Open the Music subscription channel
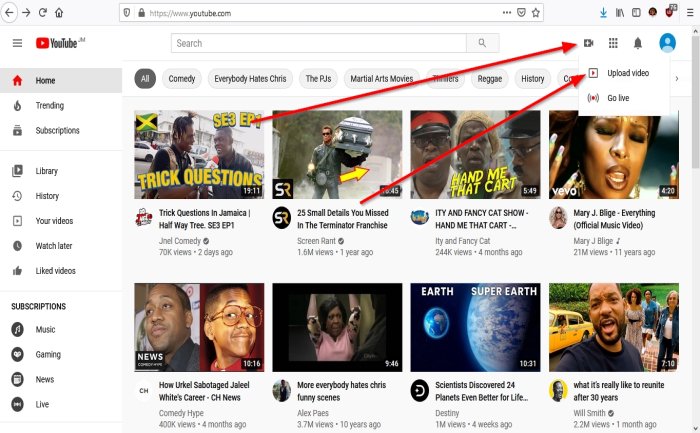 pos(61,329)
